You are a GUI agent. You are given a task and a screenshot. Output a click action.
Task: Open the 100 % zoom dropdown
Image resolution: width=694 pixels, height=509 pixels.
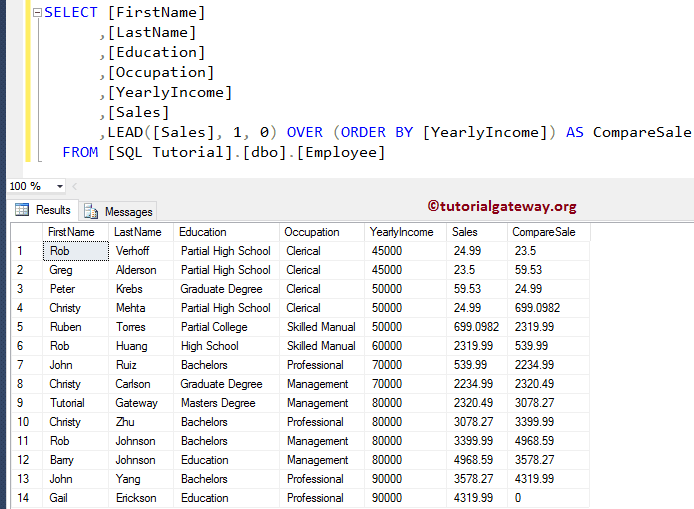click(x=60, y=186)
